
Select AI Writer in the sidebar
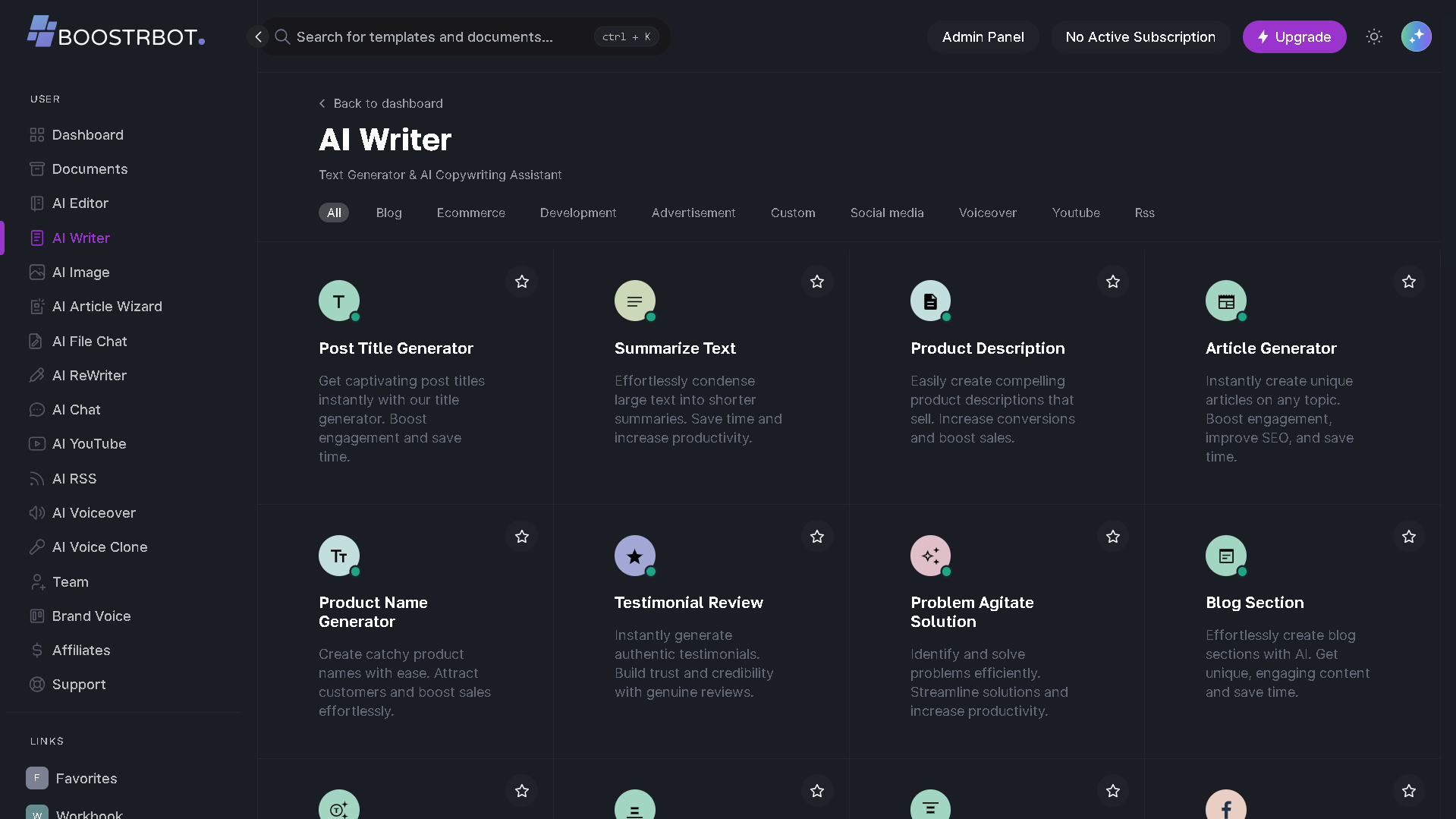click(x=70, y=238)
